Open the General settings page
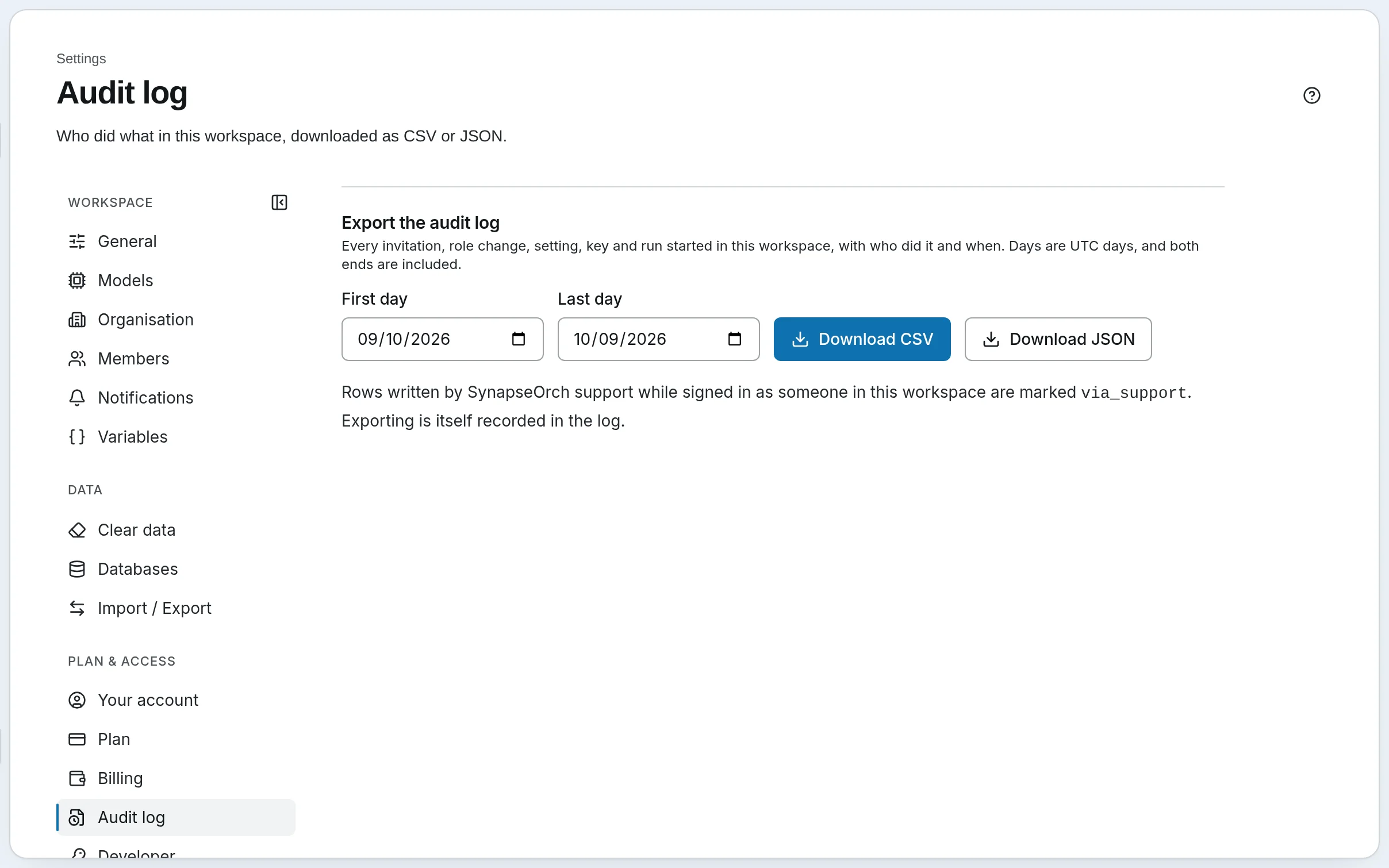Screen dimensions: 1389x868 176,241
